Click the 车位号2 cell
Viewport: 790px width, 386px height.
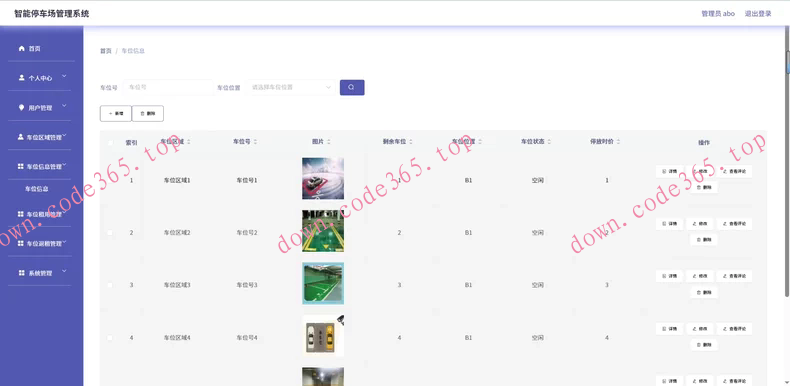click(x=247, y=233)
